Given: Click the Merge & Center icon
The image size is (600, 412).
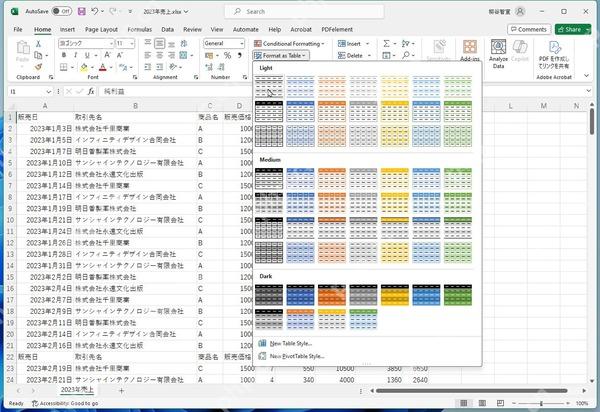Looking at the screenshot, I should (184, 55).
